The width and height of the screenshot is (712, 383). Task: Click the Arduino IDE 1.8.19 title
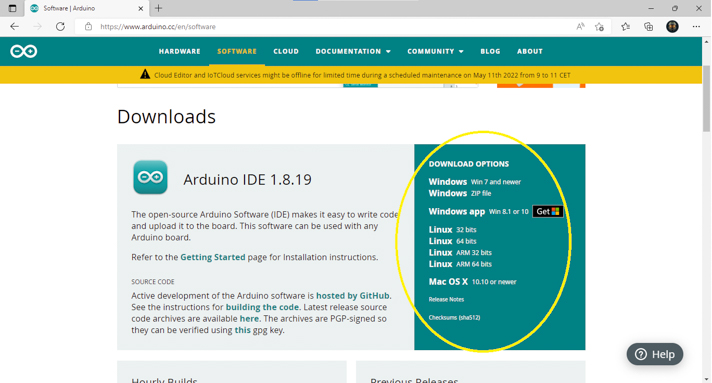(247, 179)
